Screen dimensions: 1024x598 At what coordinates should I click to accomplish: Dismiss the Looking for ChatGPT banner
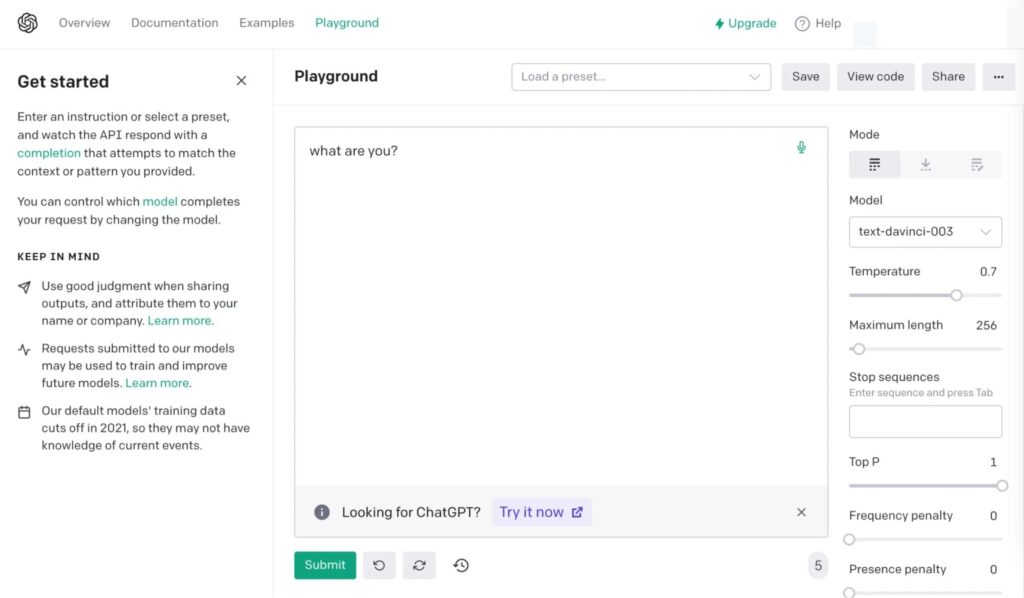click(x=801, y=512)
